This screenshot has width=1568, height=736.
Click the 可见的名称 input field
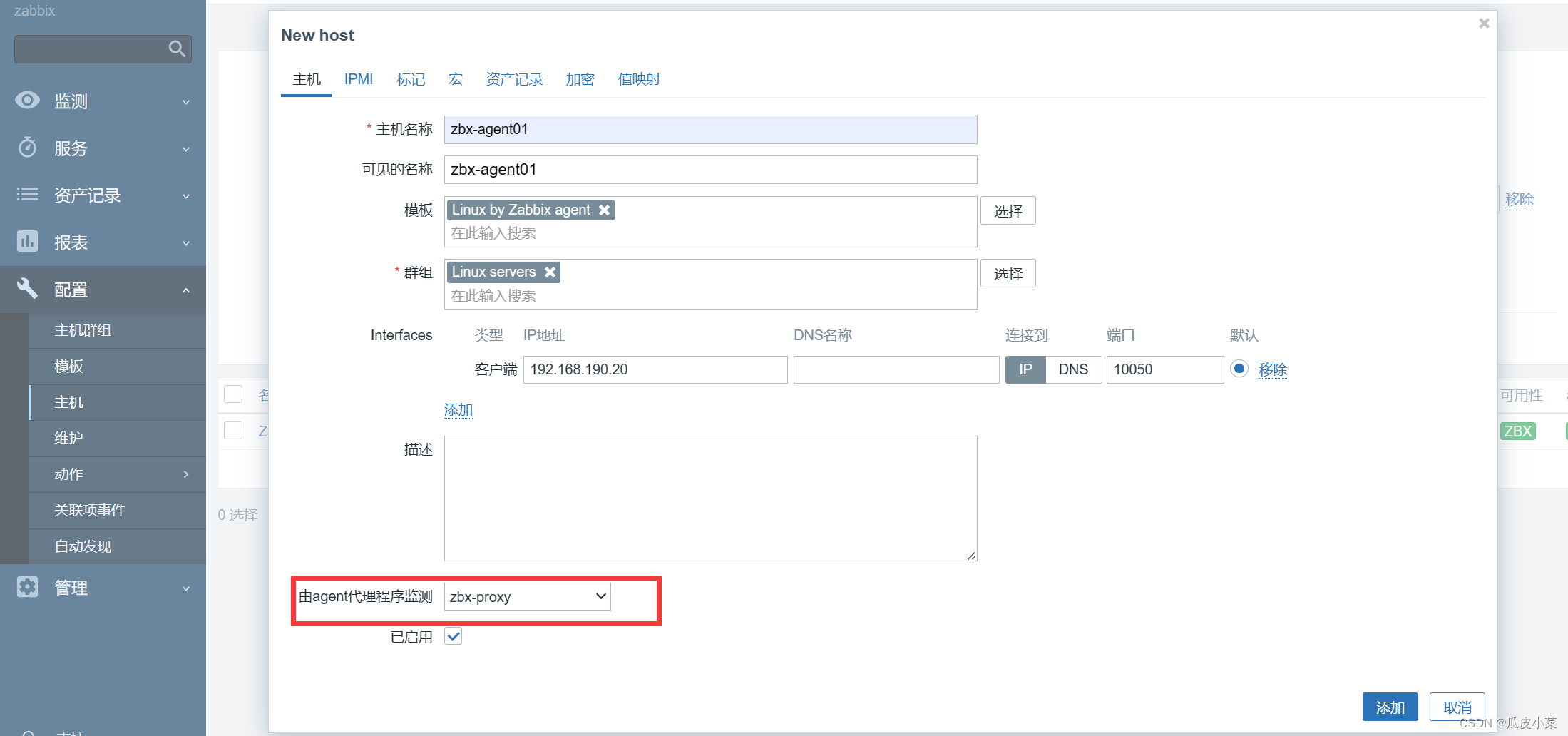710,170
